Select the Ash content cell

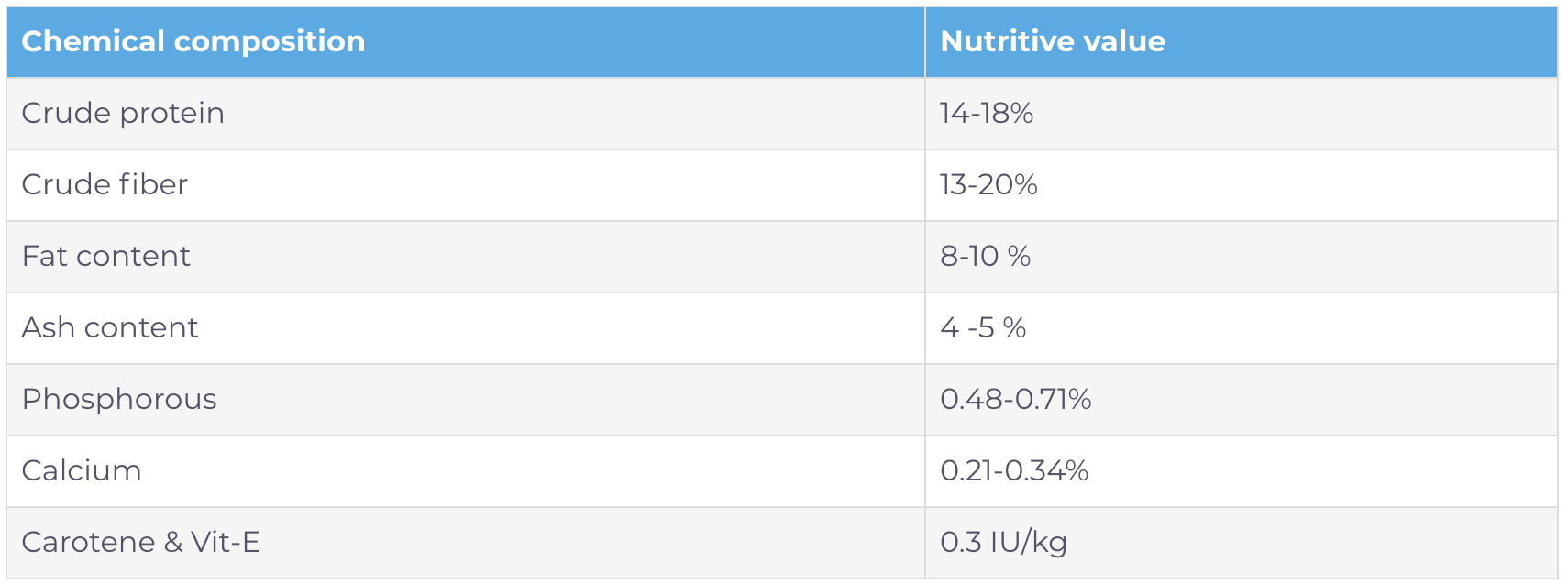[110, 327]
